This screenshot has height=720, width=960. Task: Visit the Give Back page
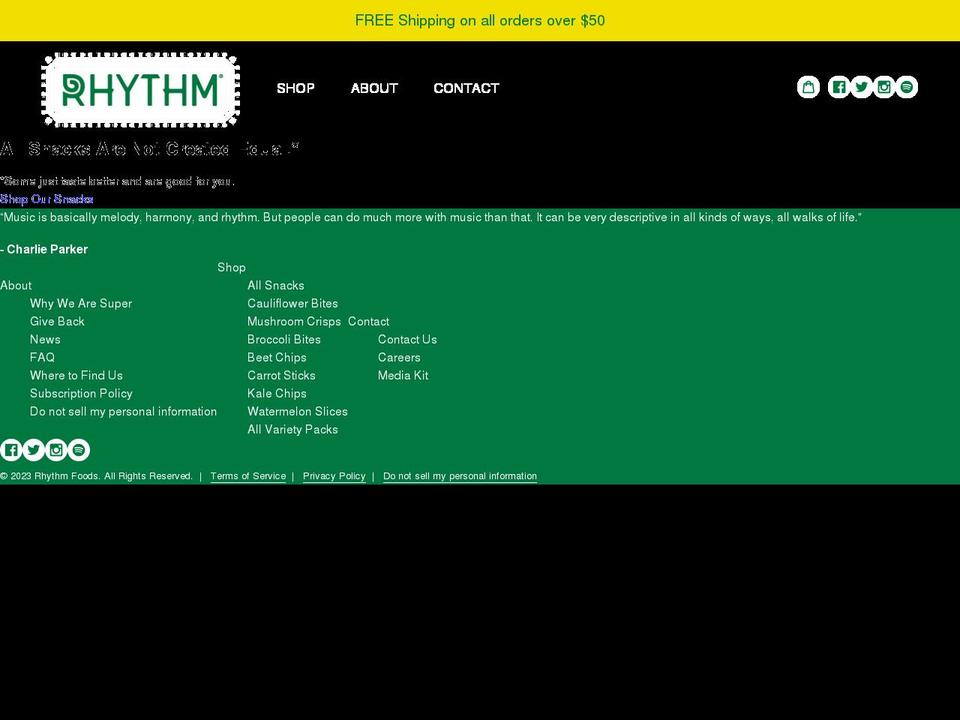click(x=57, y=321)
